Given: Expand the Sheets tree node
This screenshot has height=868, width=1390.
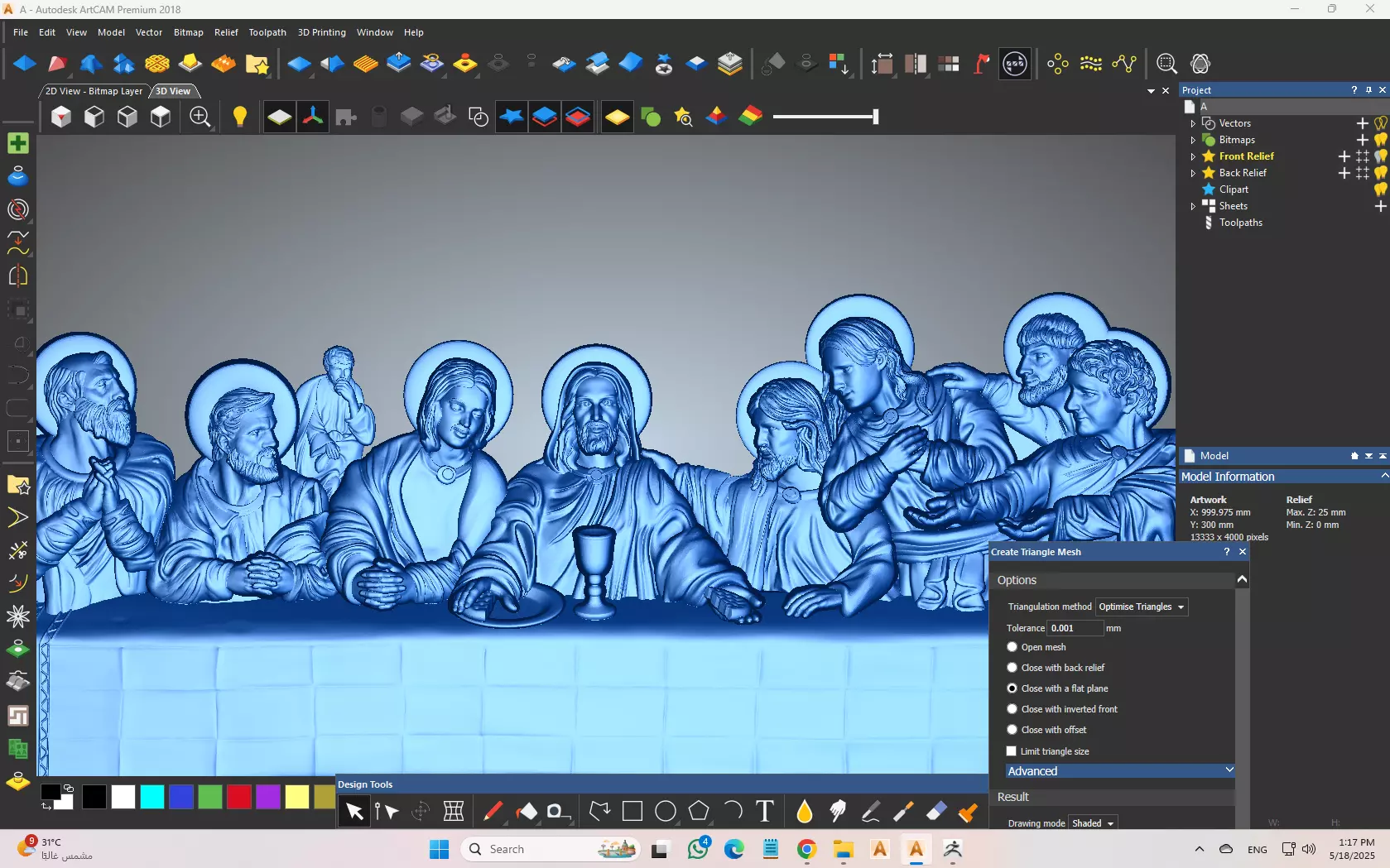Looking at the screenshot, I should [1193, 206].
